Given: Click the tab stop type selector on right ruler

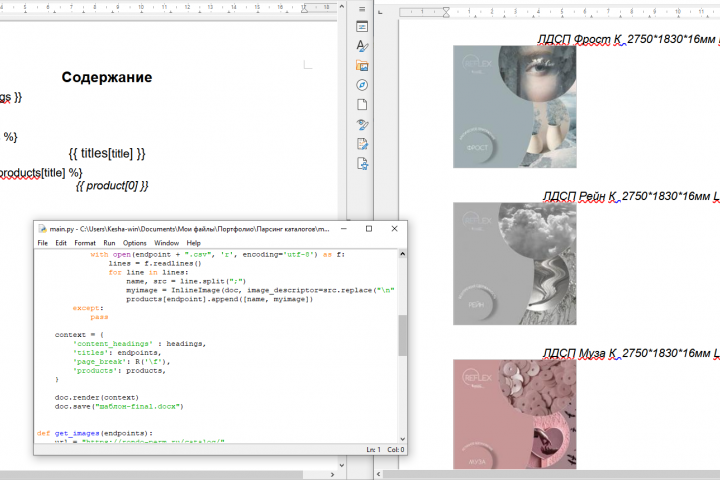Looking at the screenshot, I should (380, 12).
